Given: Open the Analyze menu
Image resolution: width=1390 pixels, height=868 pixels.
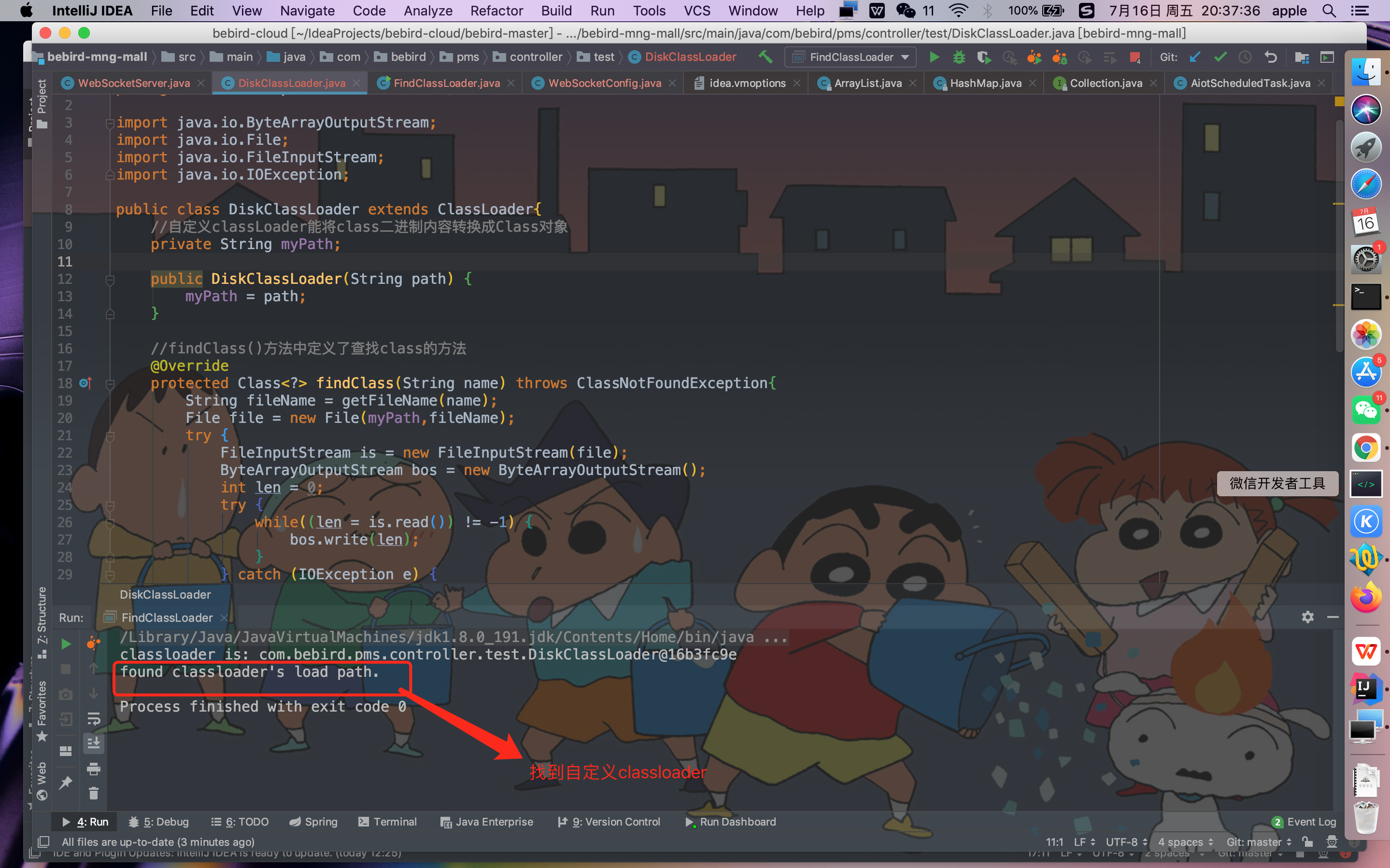Looking at the screenshot, I should 428,10.
